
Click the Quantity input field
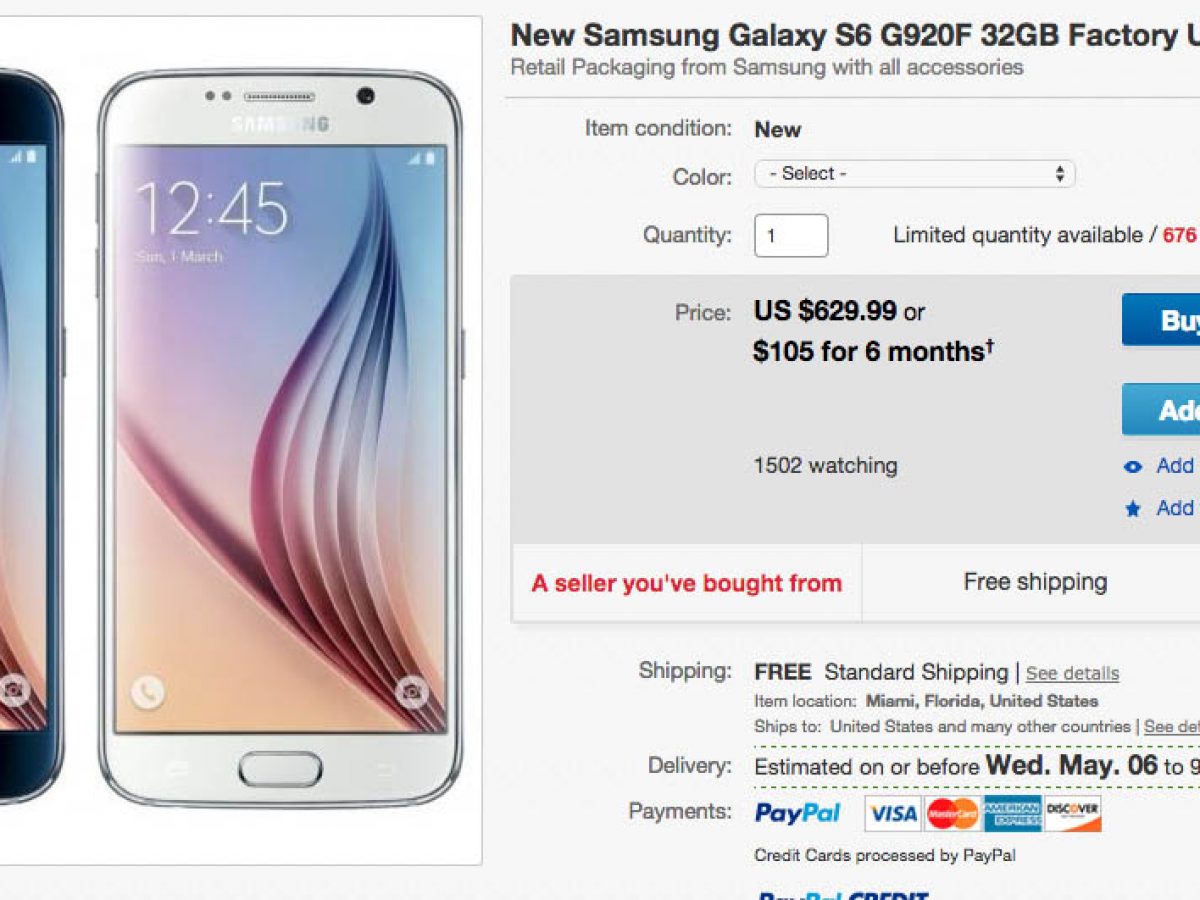(790, 236)
